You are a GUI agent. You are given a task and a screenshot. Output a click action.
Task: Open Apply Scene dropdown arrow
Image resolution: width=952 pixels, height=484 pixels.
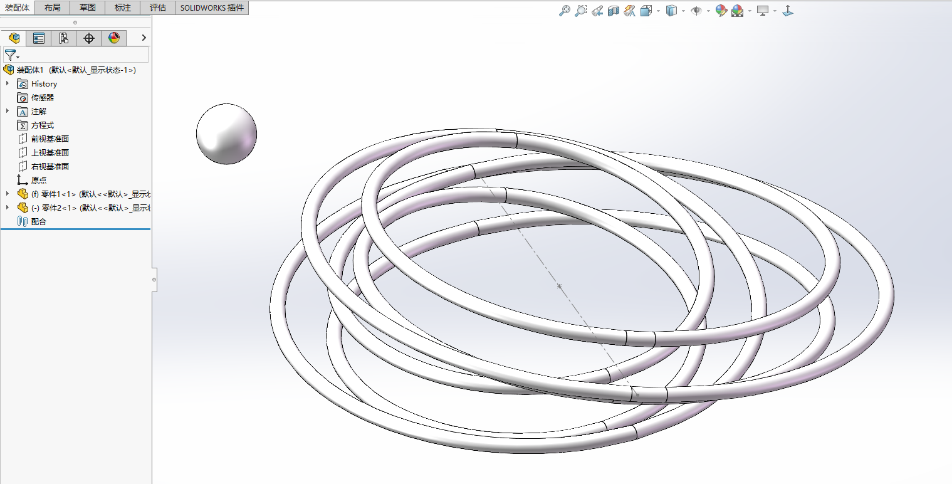click(750, 11)
